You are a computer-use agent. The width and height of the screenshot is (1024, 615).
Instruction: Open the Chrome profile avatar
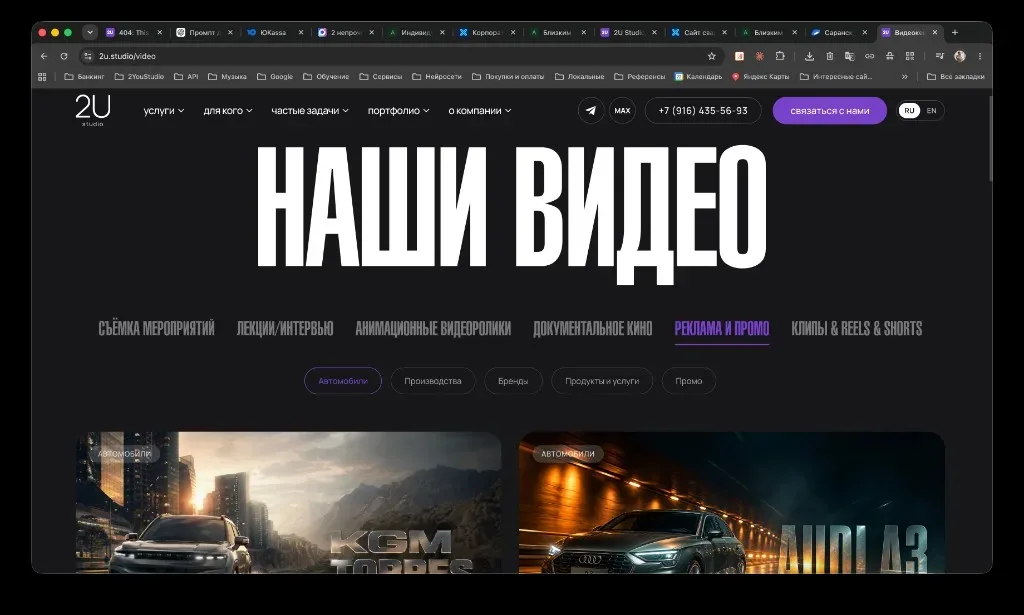click(959, 56)
